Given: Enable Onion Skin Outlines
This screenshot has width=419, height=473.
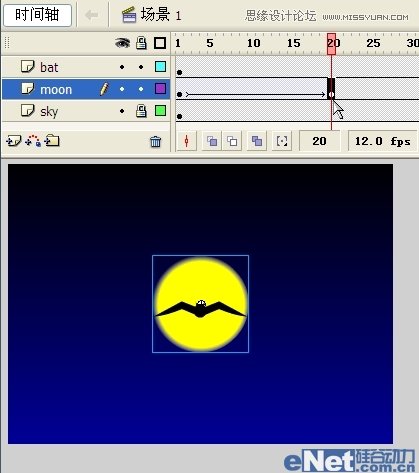Looking at the screenshot, I should tap(232, 141).
